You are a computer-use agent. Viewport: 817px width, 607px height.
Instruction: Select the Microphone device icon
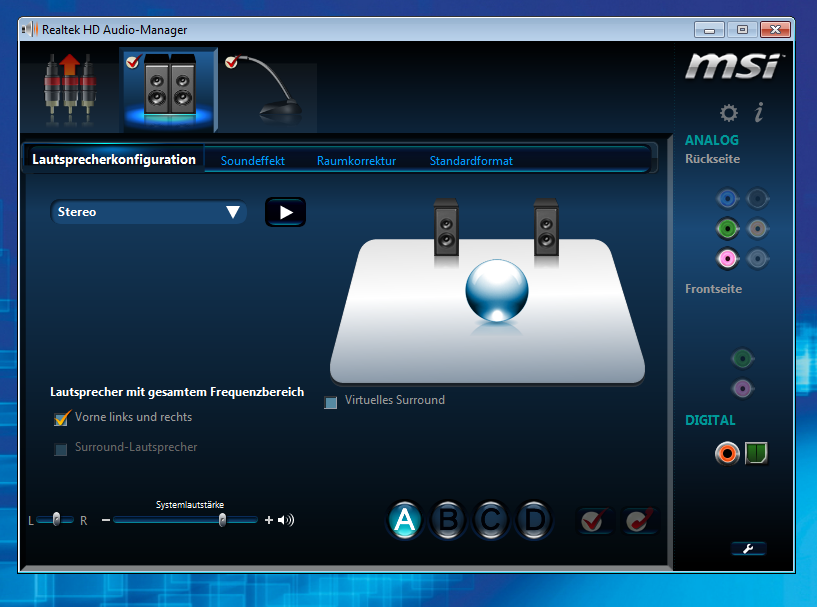[270, 90]
